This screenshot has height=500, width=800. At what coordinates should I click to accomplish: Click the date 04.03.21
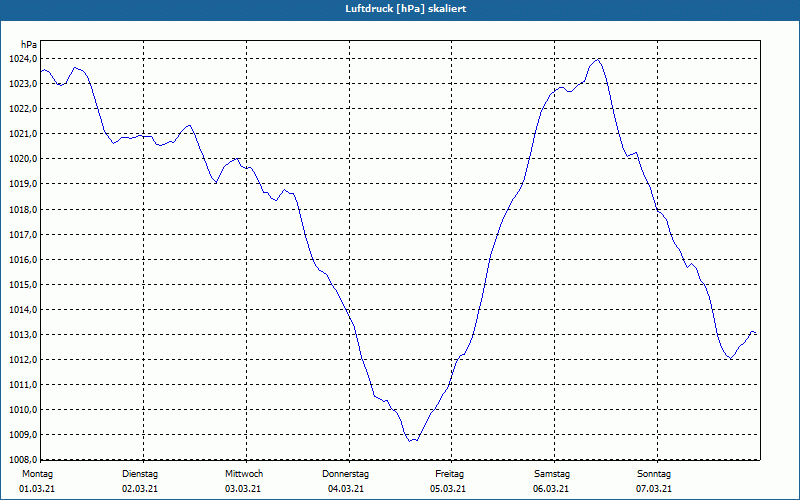(346, 489)
